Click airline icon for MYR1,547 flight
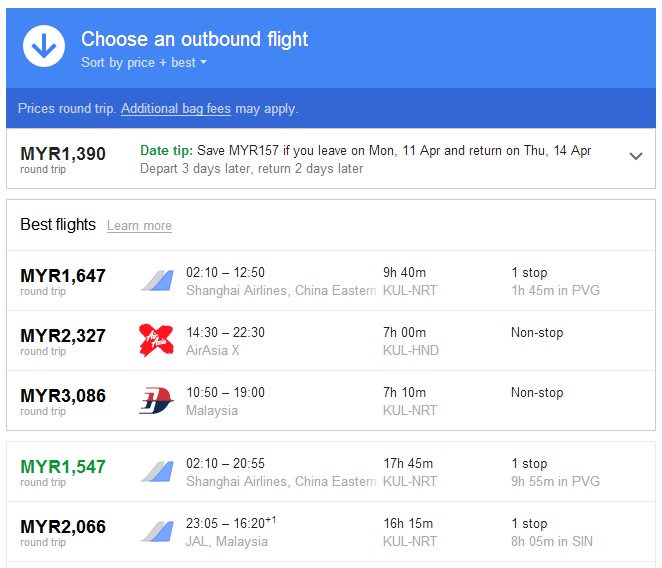Viewport: 662px width, 568px height. coord(157,472)
